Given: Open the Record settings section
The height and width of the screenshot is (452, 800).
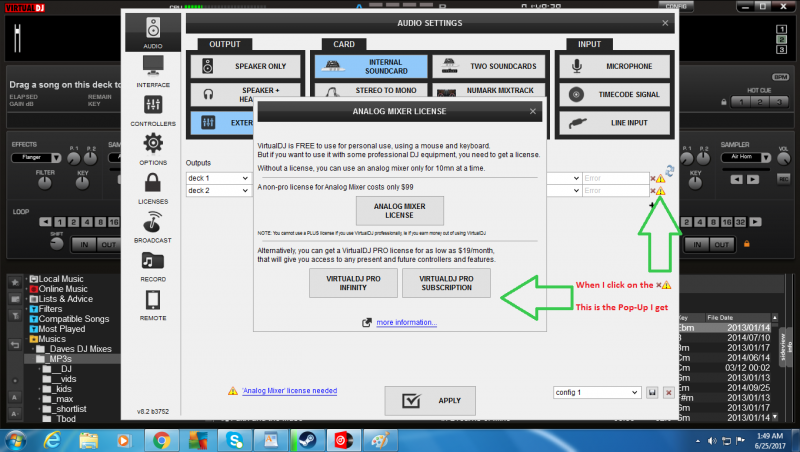Looking at the screenshot, I should (153, 267).
